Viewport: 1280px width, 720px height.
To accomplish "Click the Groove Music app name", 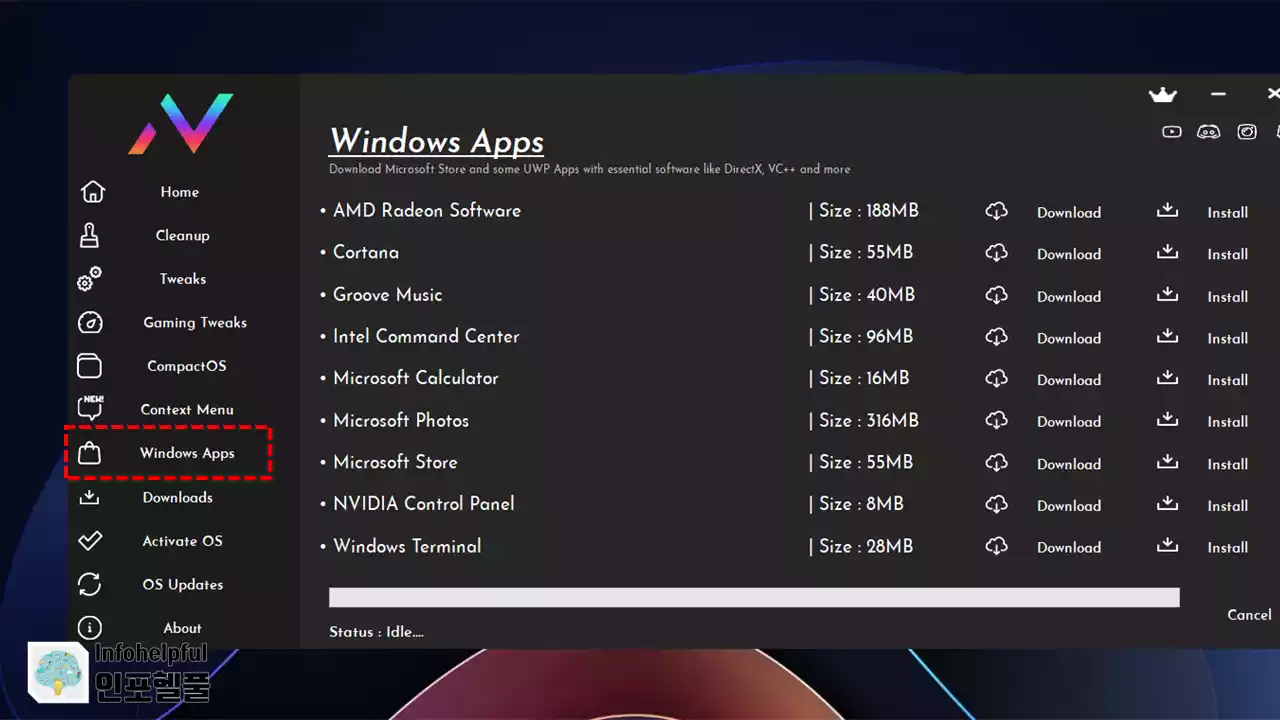I will (388, 295).
